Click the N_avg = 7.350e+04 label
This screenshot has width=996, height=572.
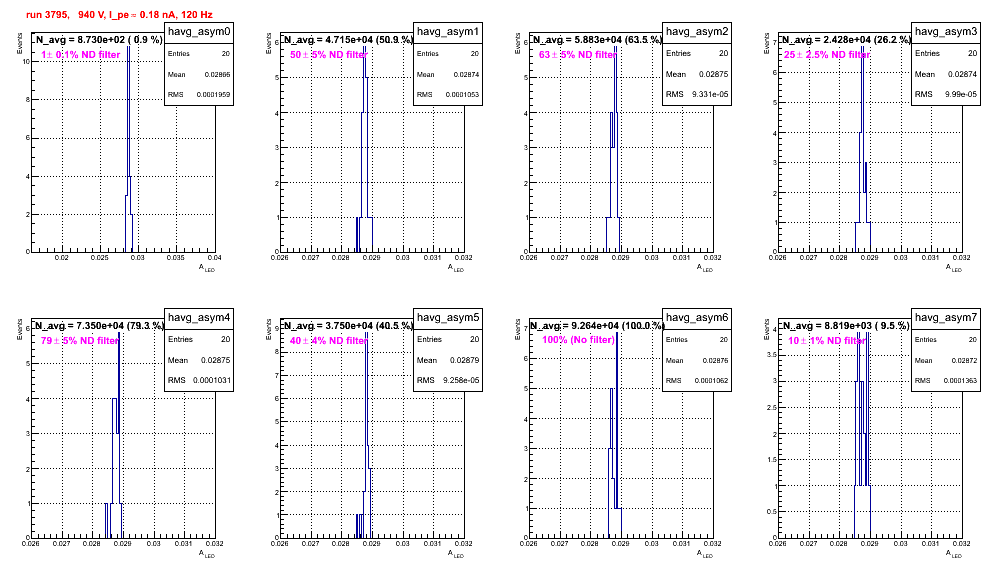(x=99, y=326)
